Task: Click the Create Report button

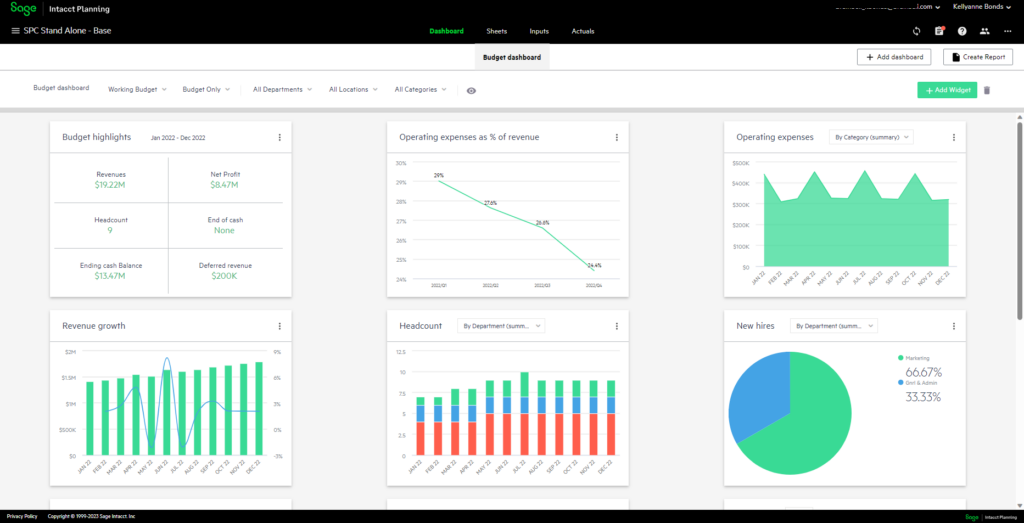Action: 978,57
